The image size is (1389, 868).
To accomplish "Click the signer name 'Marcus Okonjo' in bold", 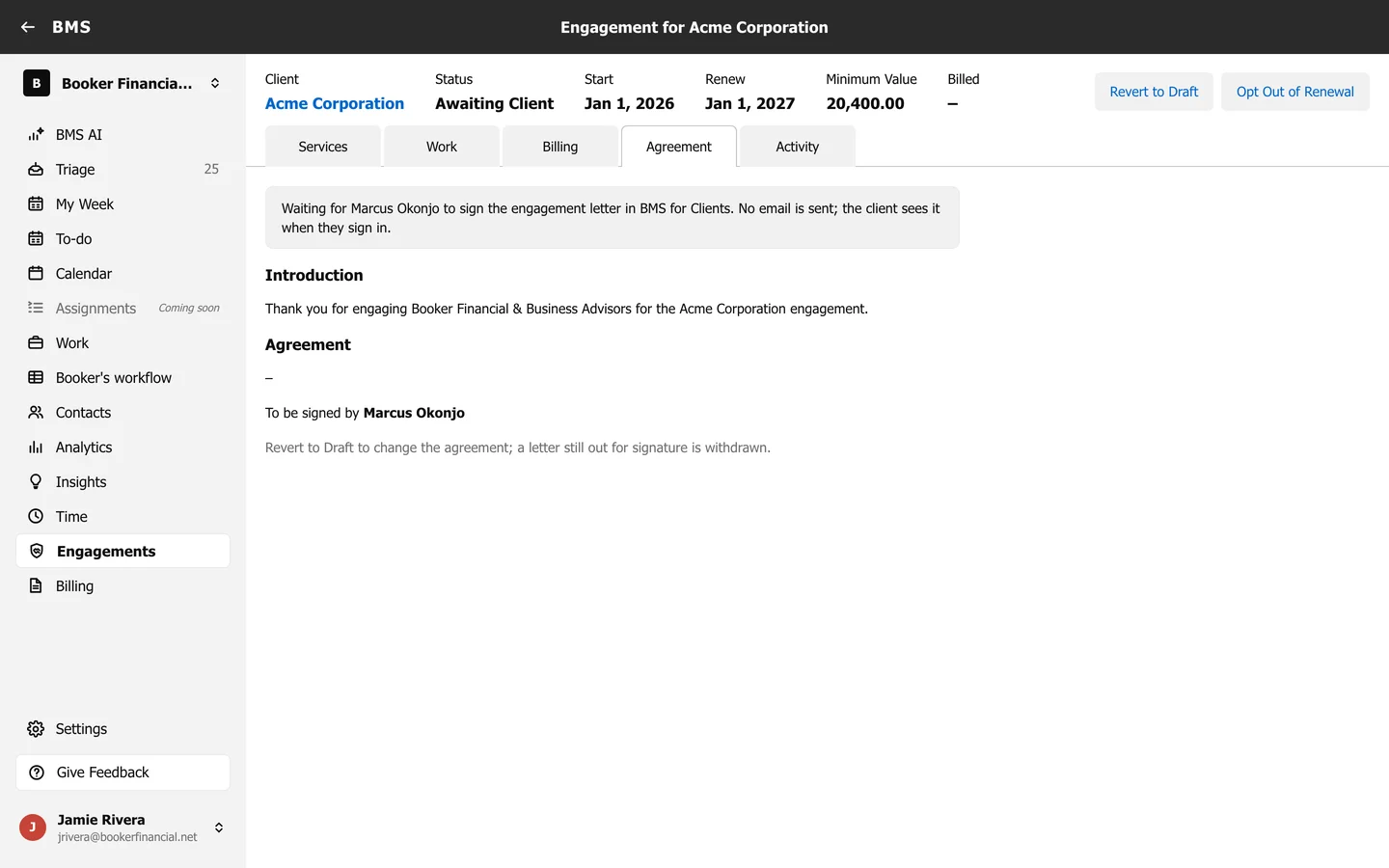I will (414, 413).
